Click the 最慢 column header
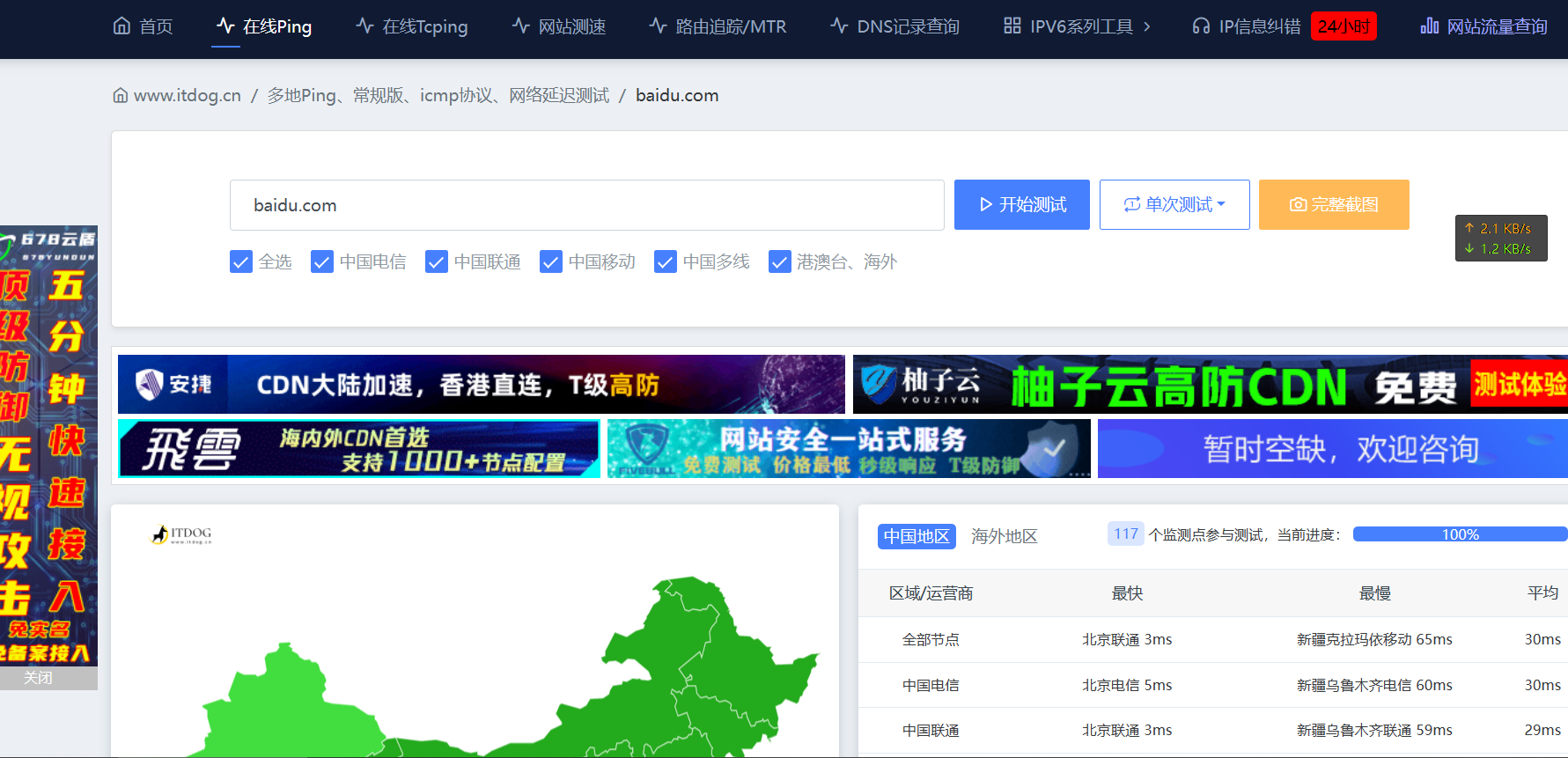1568x758 pixels. 1375,593
